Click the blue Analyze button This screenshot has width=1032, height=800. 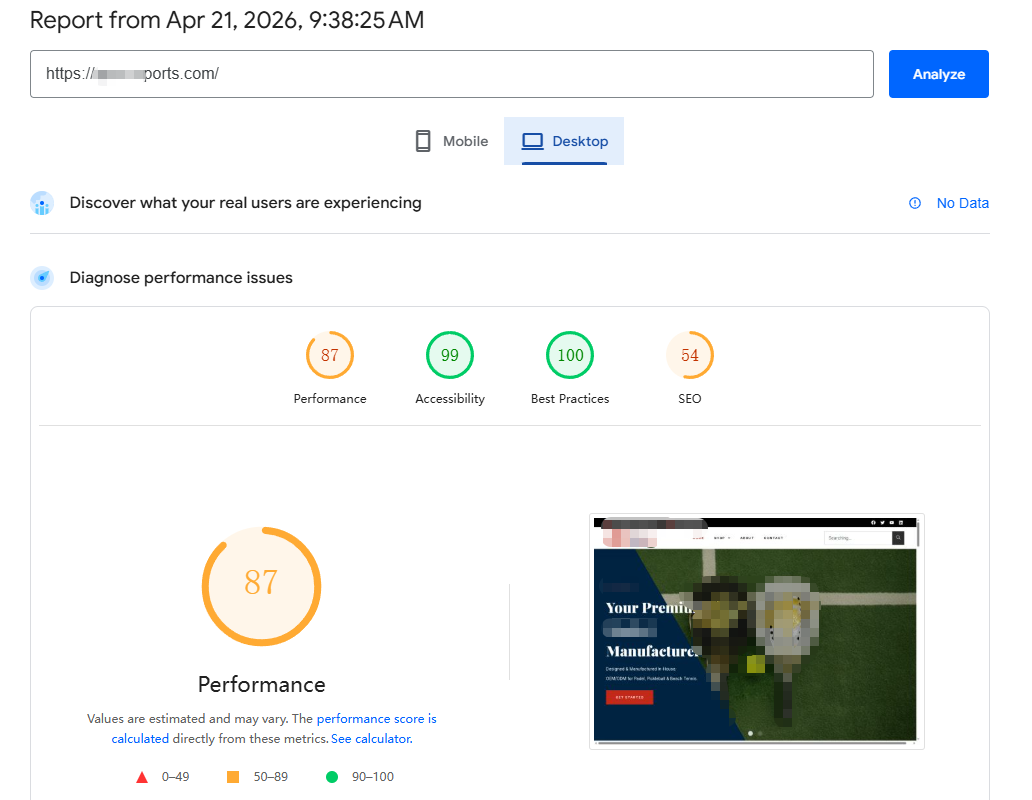(x=939, y=74)
